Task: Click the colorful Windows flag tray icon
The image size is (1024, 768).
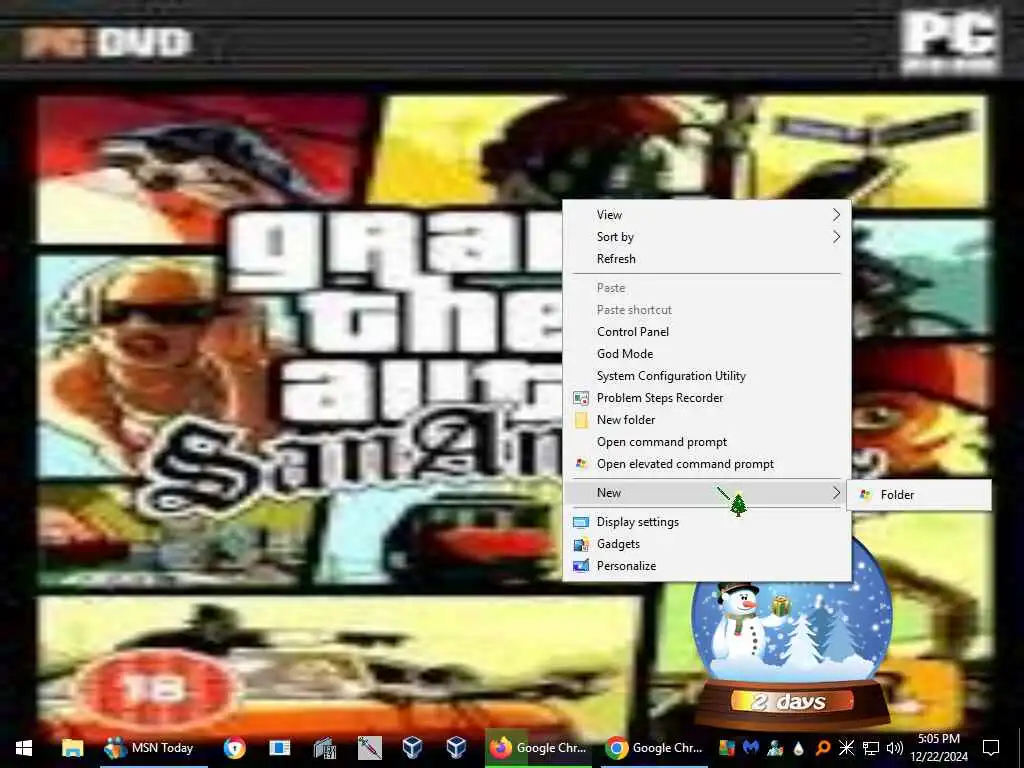Action: tap(727, 747)
